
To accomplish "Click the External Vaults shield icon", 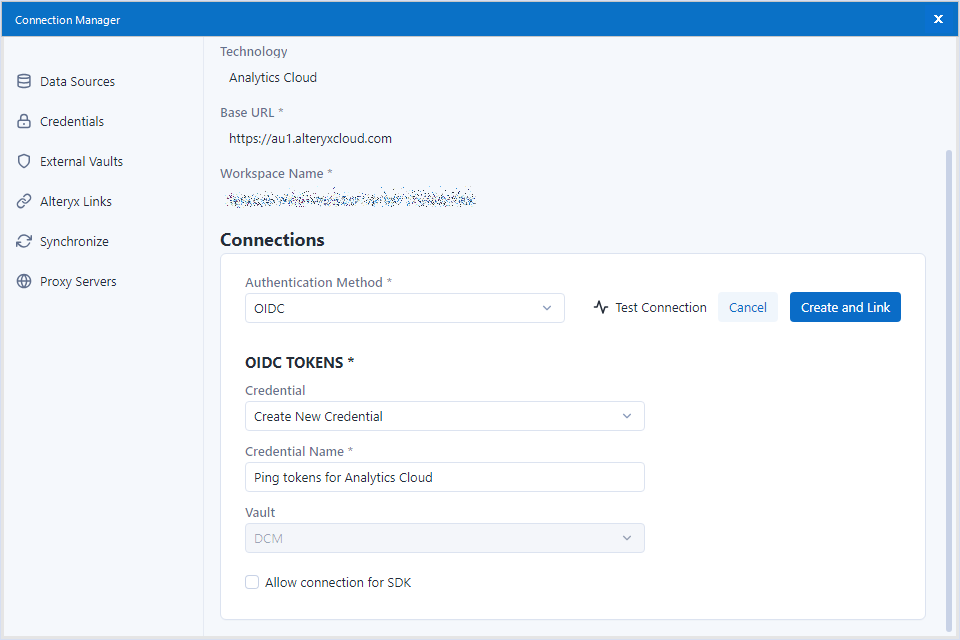I will pos(24,161).
